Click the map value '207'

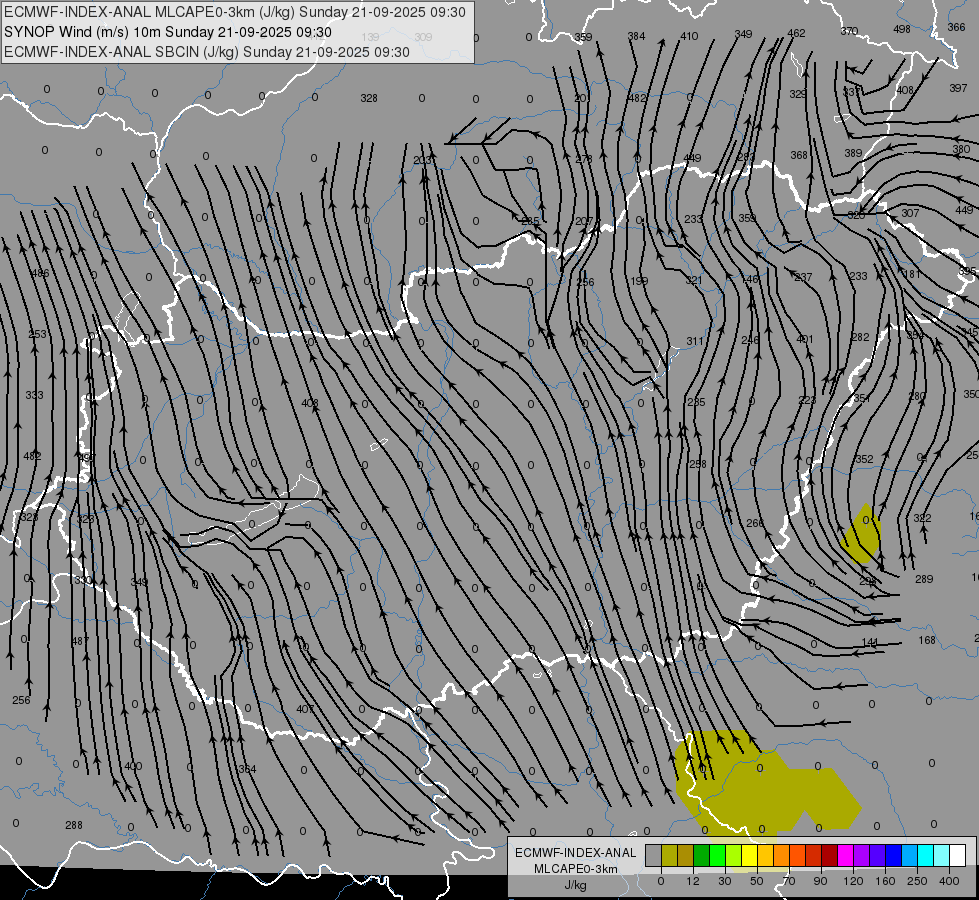[584, 221]
